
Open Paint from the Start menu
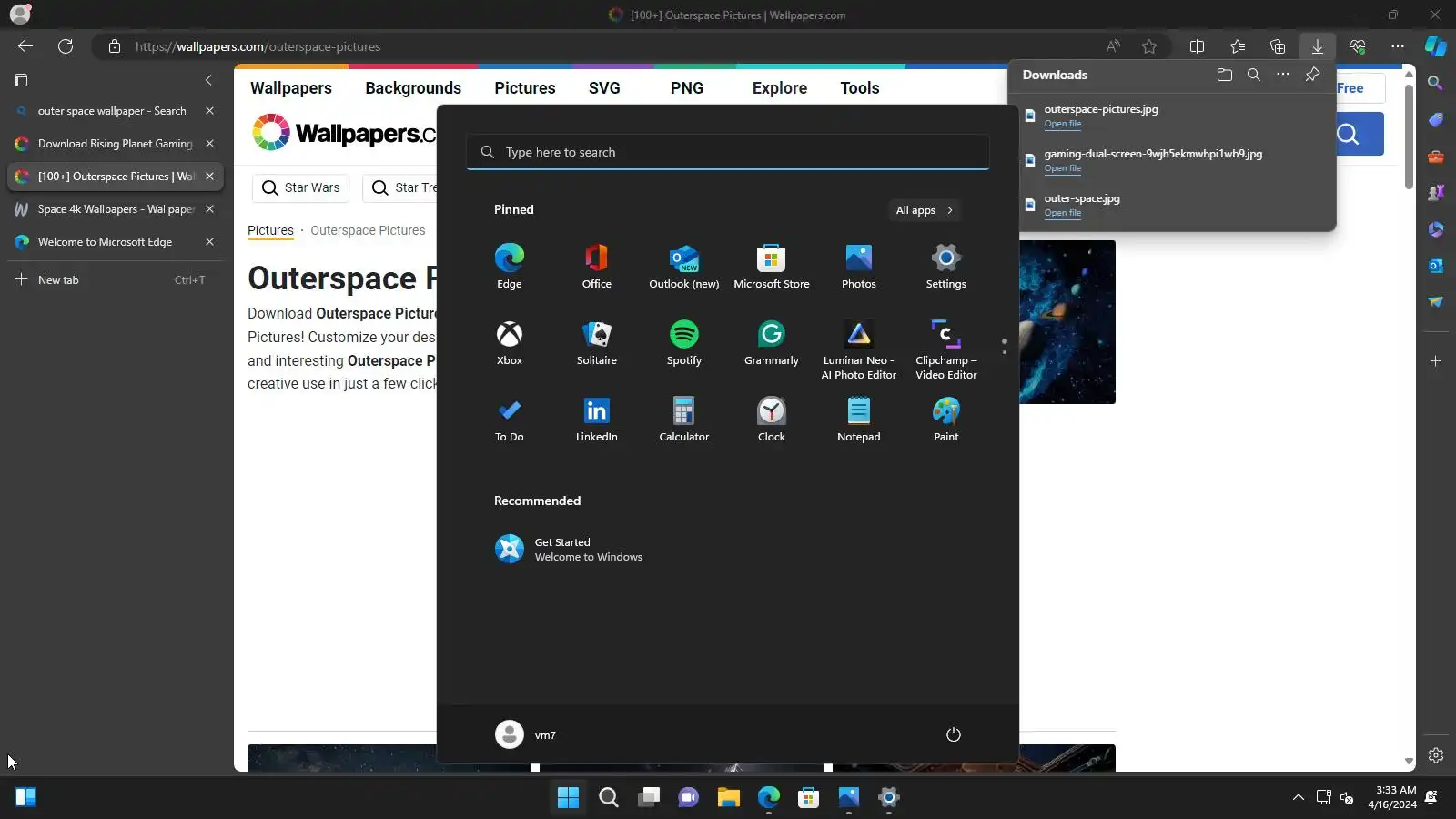pos(946,419)
